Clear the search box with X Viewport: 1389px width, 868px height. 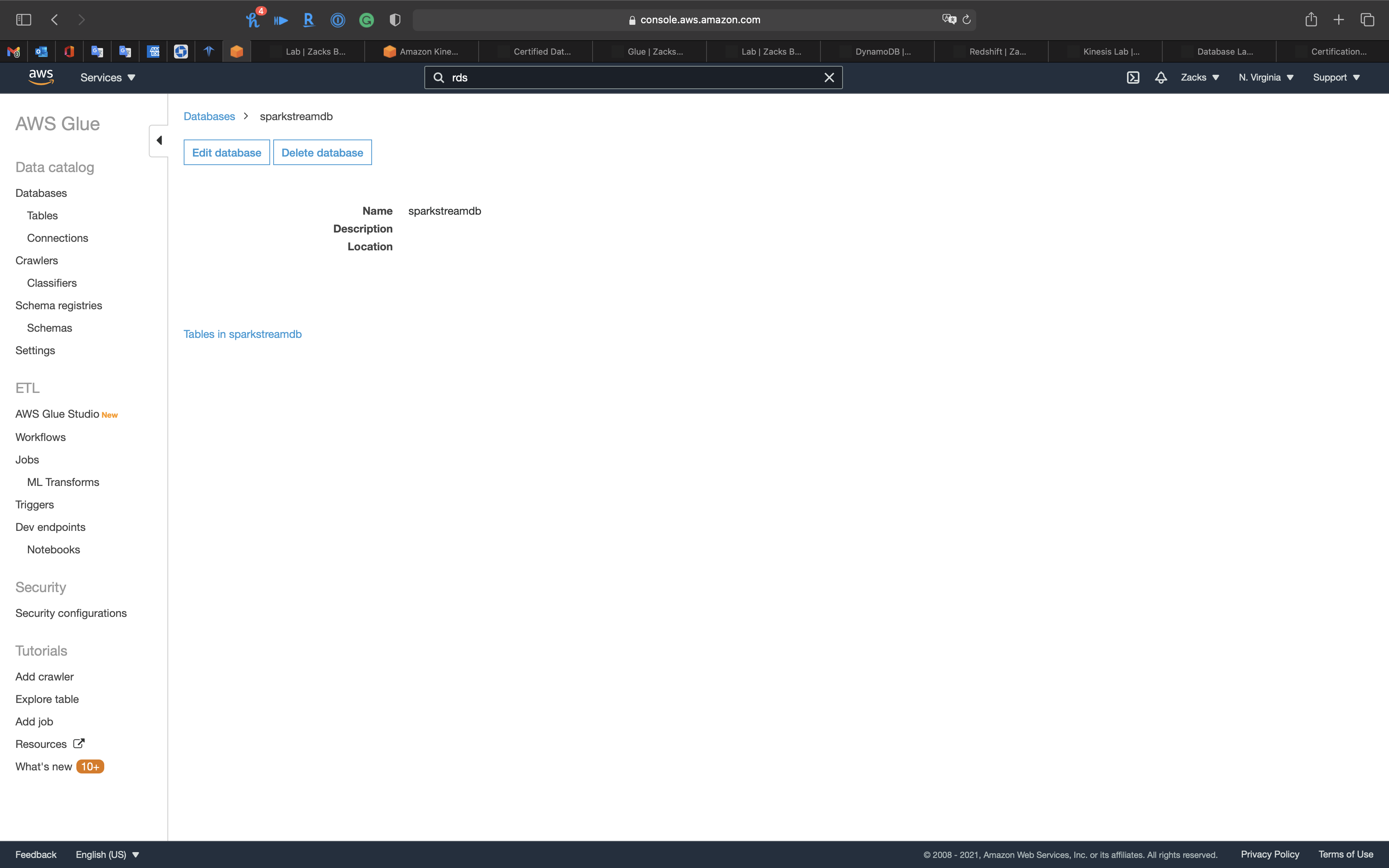829,77
